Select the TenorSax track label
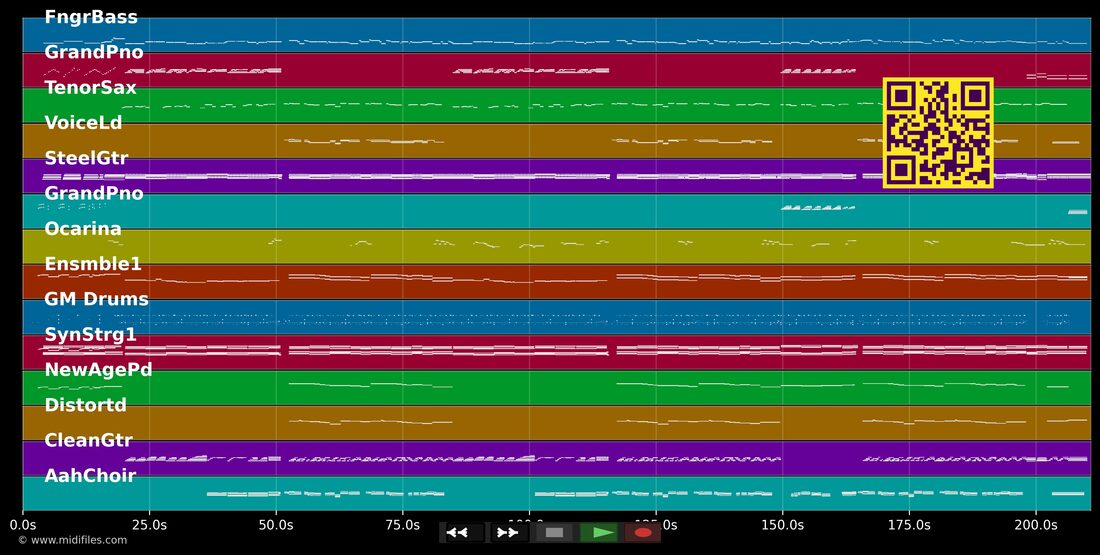1100x555 pixels. (x=90, y=88)
